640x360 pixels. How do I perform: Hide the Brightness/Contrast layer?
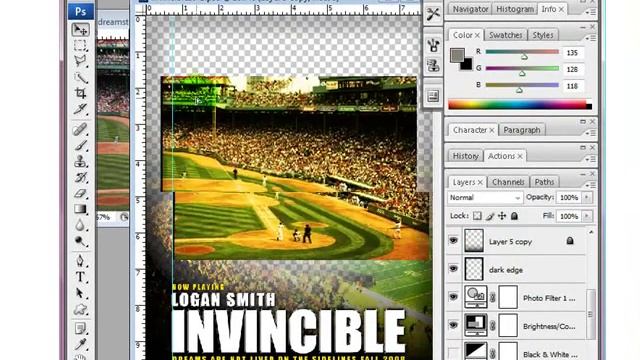pos(453,325)
